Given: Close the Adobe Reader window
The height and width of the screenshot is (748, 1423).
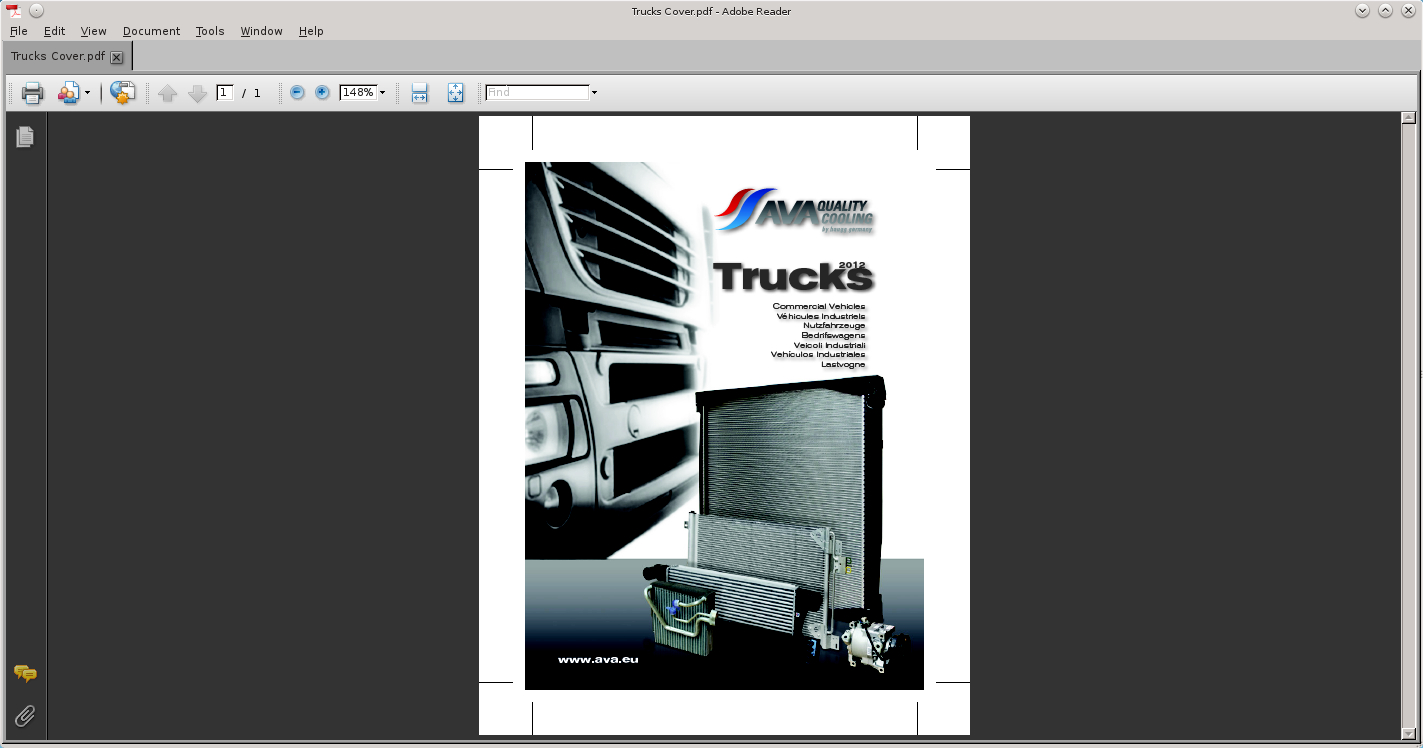Looking at the screenshot, I should (x=1408, y=10).
